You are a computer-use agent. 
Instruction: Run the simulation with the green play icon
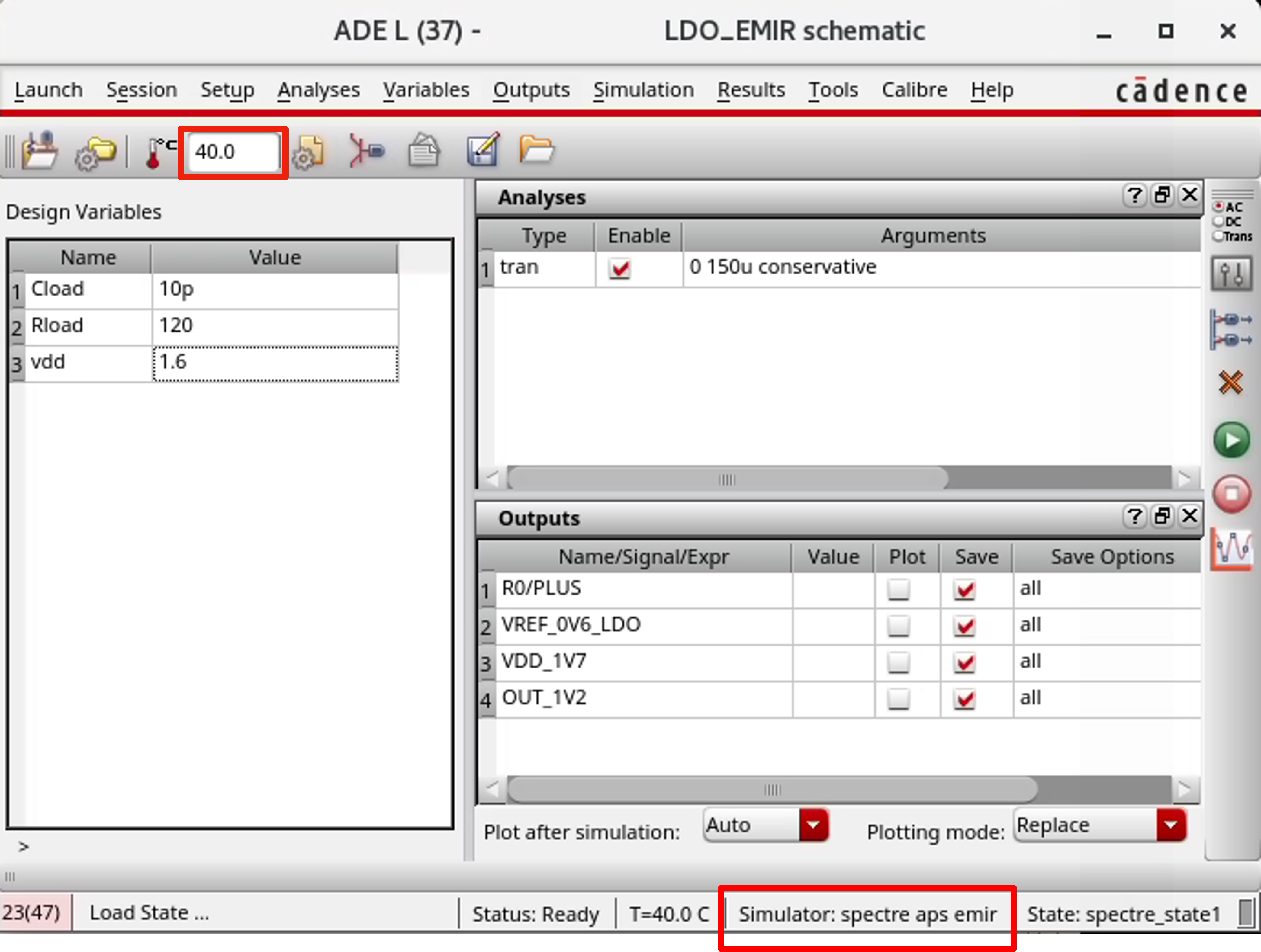pyautogui.click(x=1232, y=439)
